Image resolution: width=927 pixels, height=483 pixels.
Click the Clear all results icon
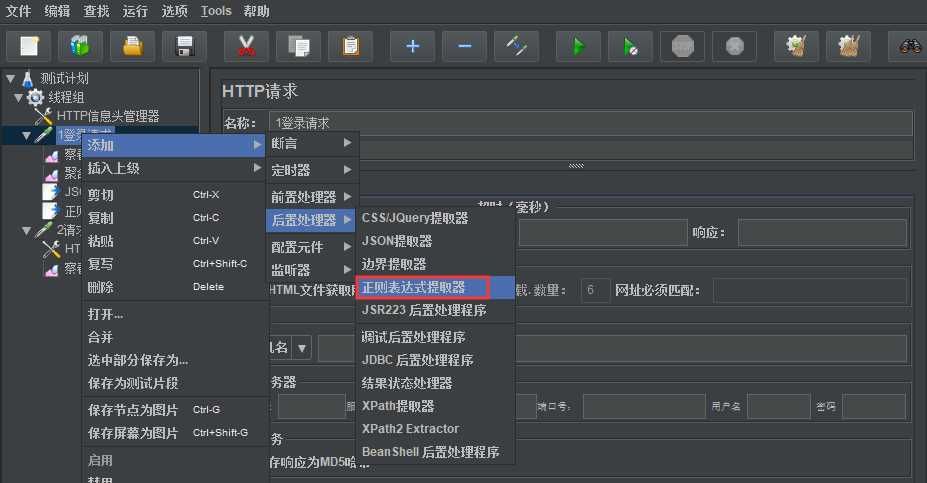tap(849, 46)
